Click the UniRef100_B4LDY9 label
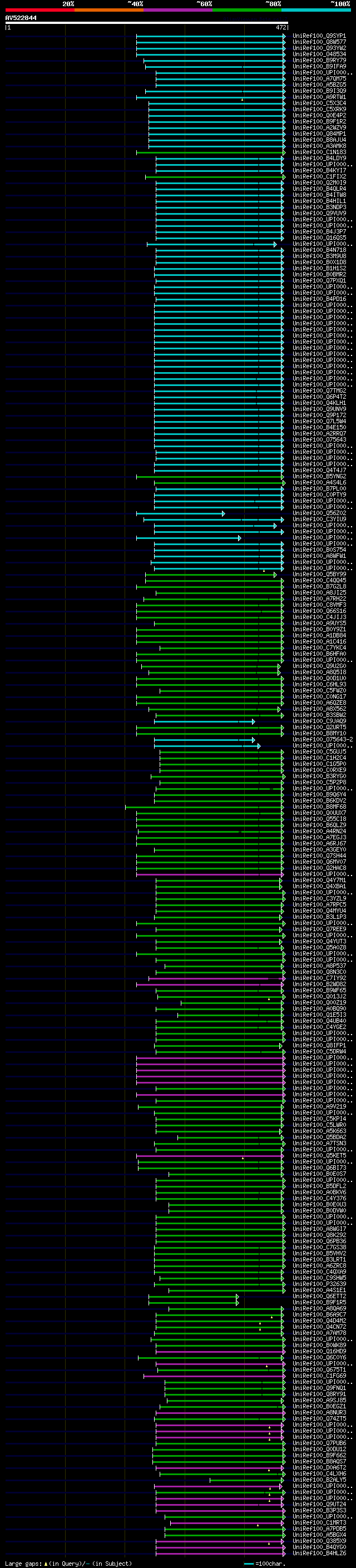Image resolution: width=356 pixels, height=1568 pixels. [x=319, y=159]
